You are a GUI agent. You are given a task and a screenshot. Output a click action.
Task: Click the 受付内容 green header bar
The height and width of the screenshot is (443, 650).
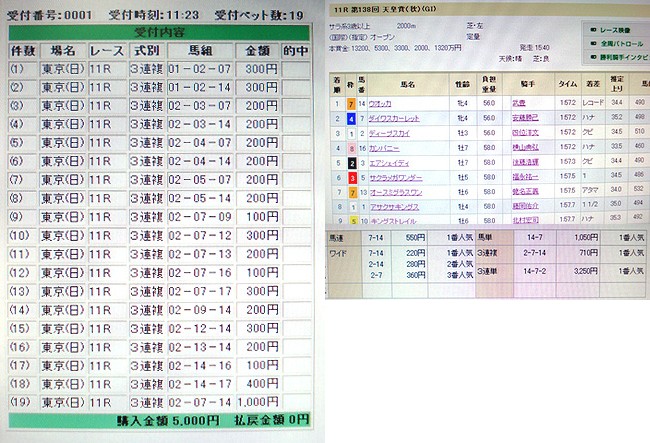pos(161,31)
